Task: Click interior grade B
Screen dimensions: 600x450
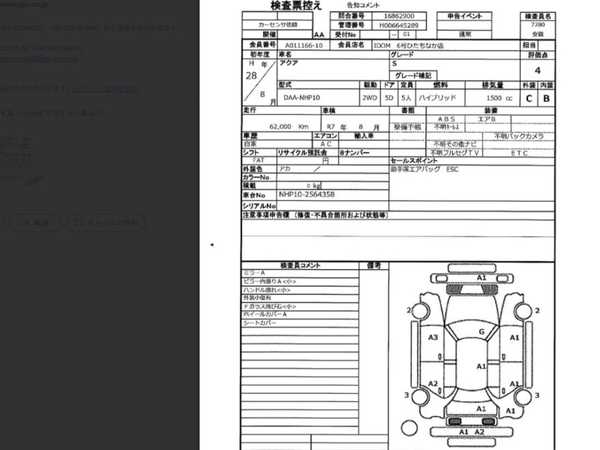Action: click(x=546, y=98)
